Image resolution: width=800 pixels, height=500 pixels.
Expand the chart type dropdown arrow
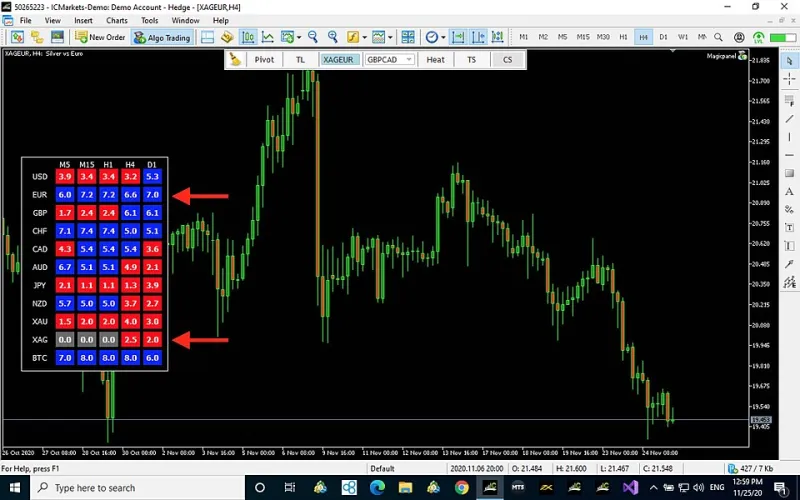pyautogui.click(x=299, y=37)
